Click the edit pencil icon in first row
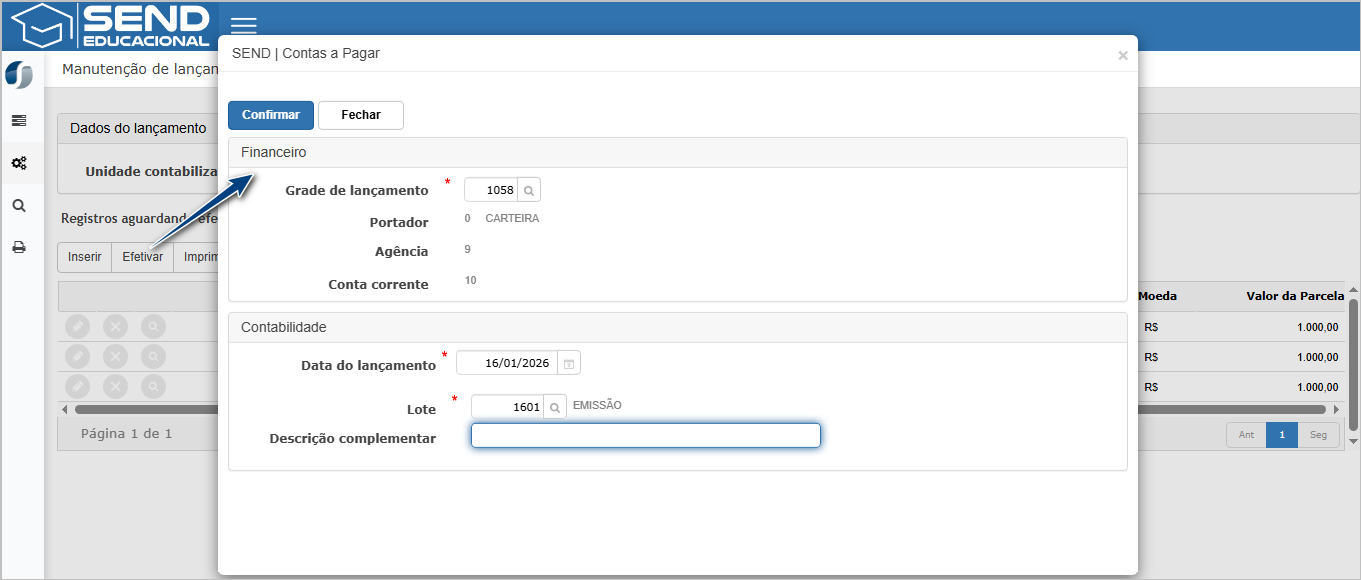Viewport: 1361px width, 580px height. [x=78, y=327]
